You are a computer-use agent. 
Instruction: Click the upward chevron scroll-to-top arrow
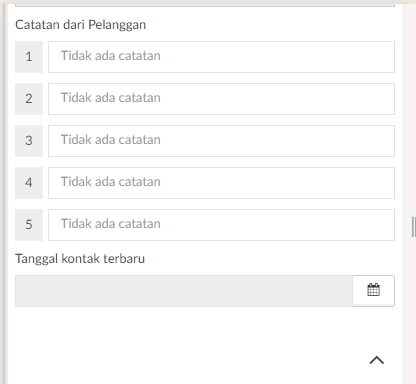click(x=377, y=360)
